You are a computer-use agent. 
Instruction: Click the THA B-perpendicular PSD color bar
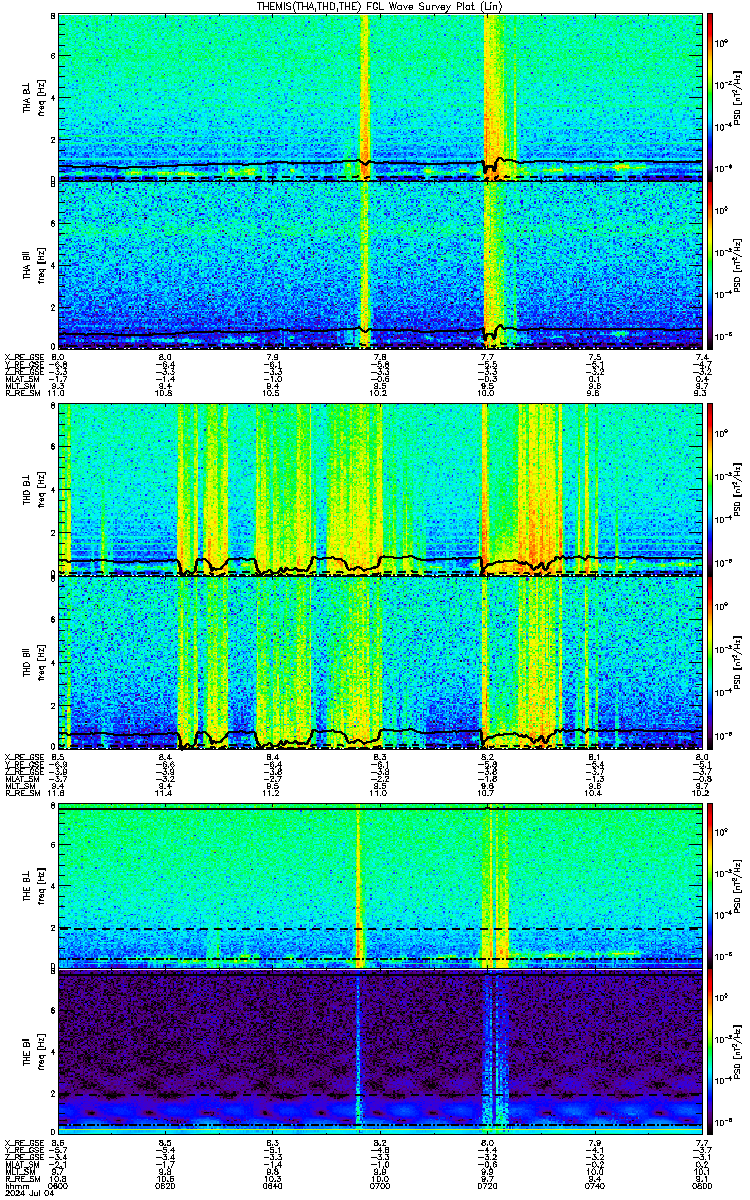click(x=711, y=97)
